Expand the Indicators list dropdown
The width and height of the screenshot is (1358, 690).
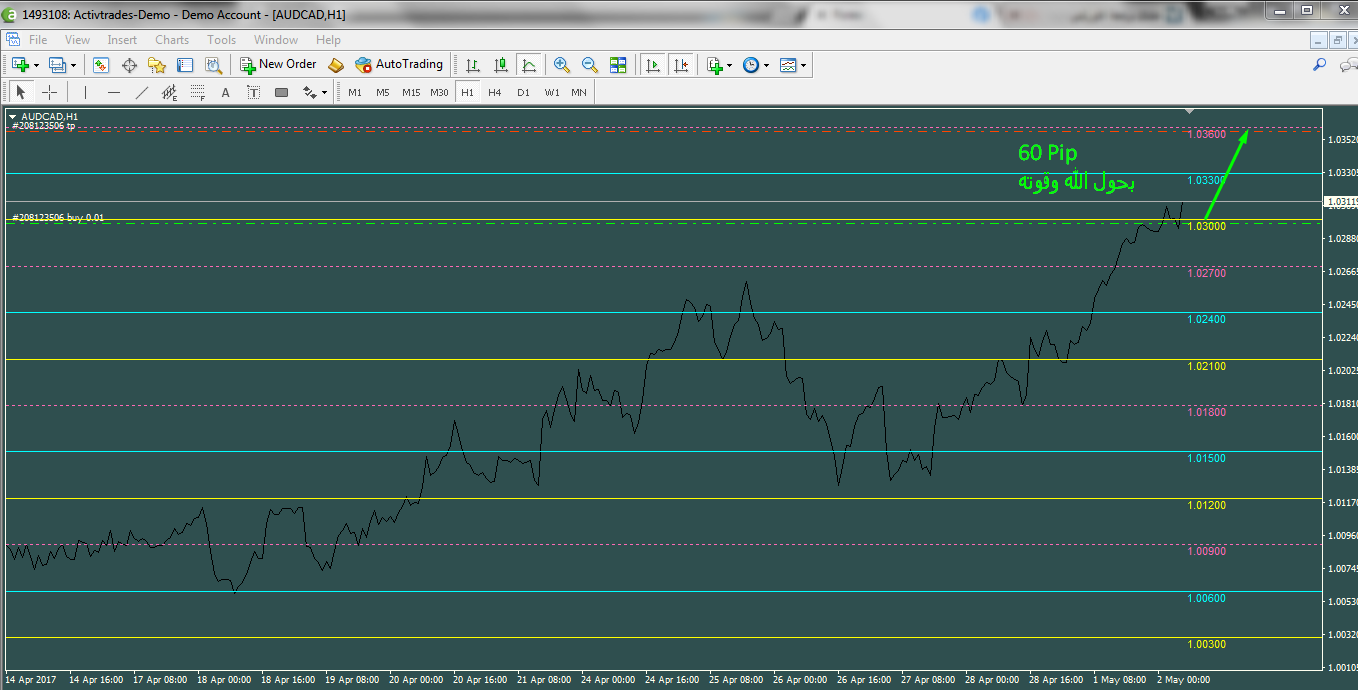click(x=730, y=65)
